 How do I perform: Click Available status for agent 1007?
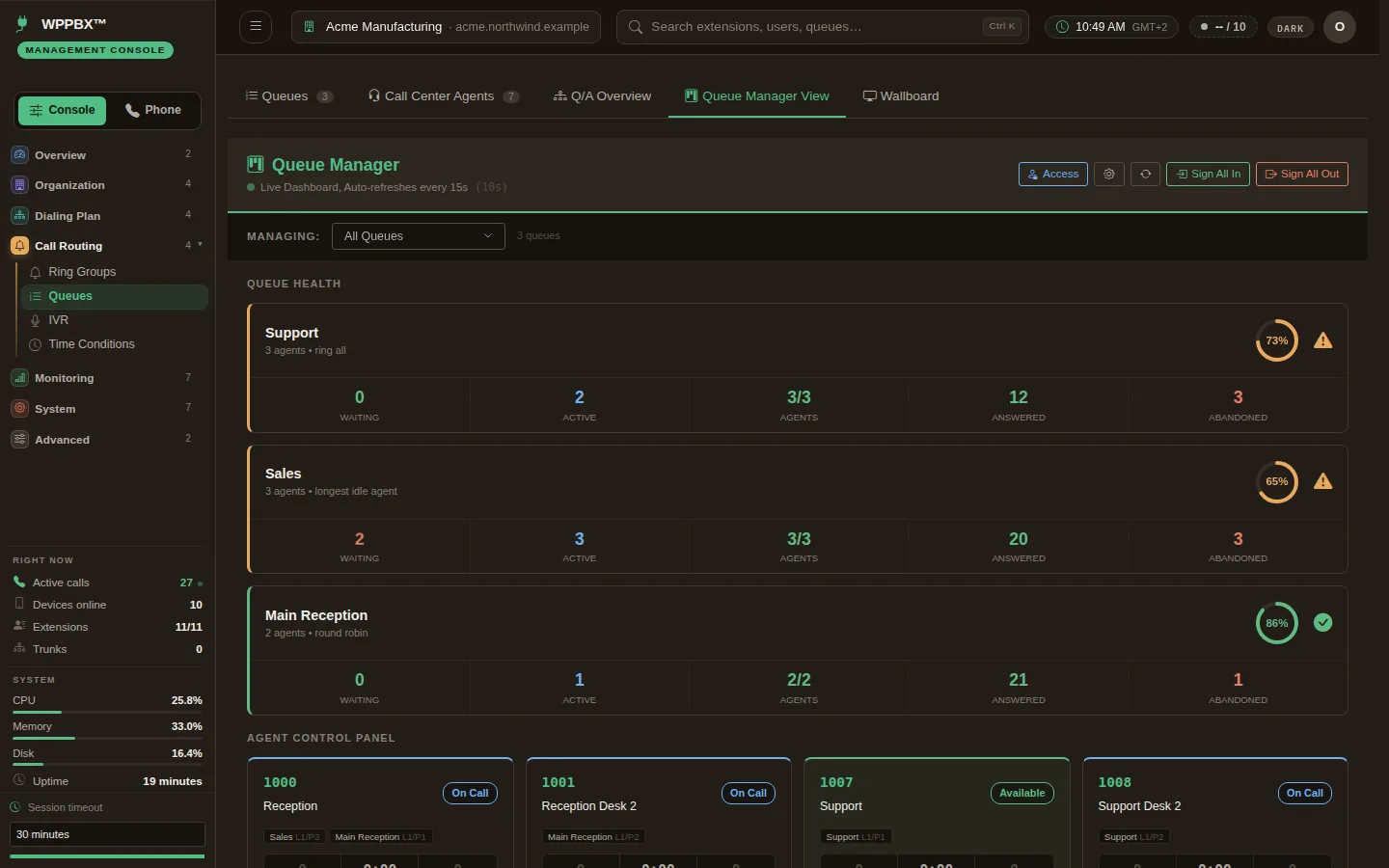pyautogui.click(x=1022, y=793)
